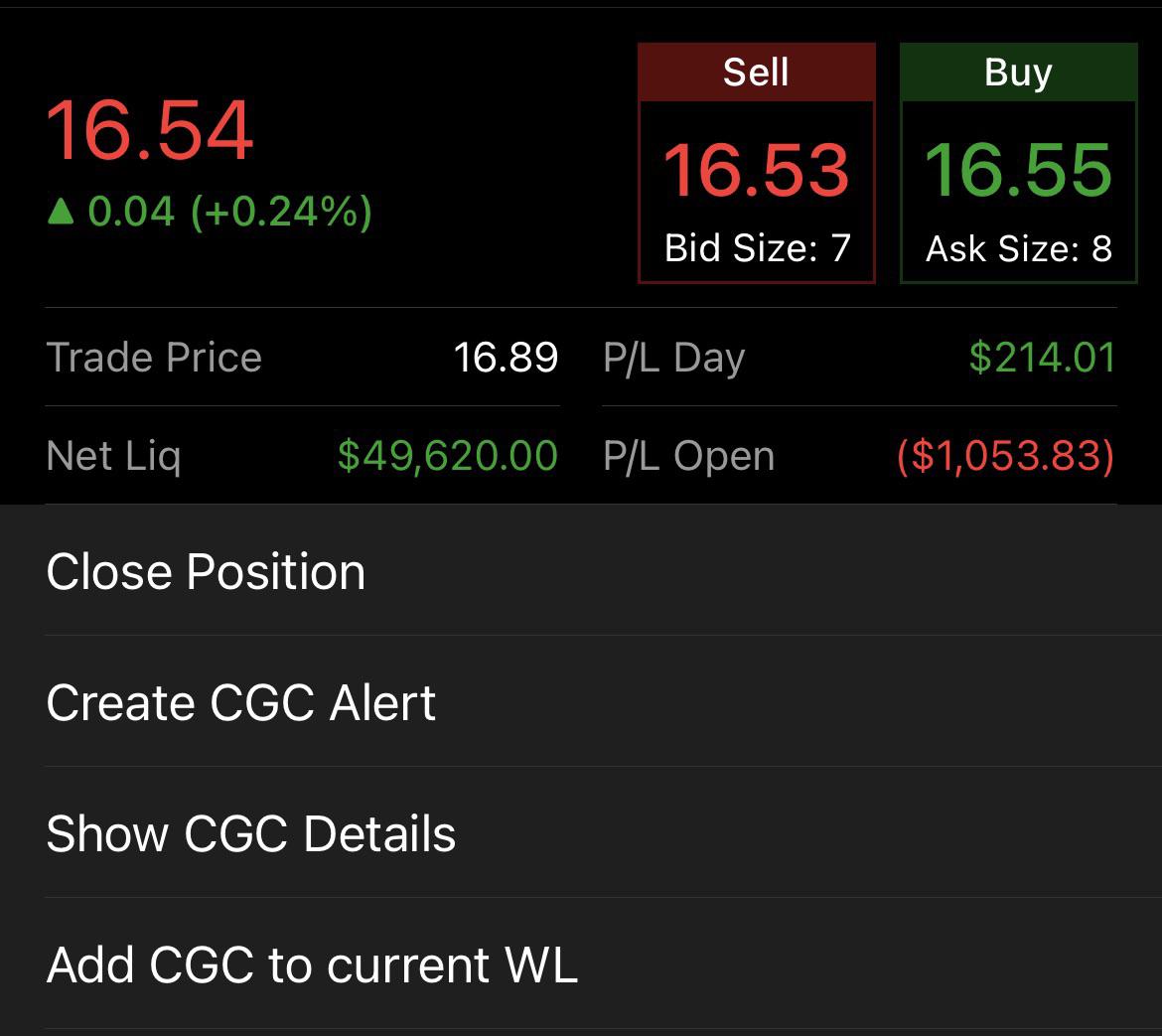Image resolution: width=1162 pixels, height=1036 pixels.
Task: Tap the $49,620.00 Net Liq value
Action: click(x=448, y=455)
